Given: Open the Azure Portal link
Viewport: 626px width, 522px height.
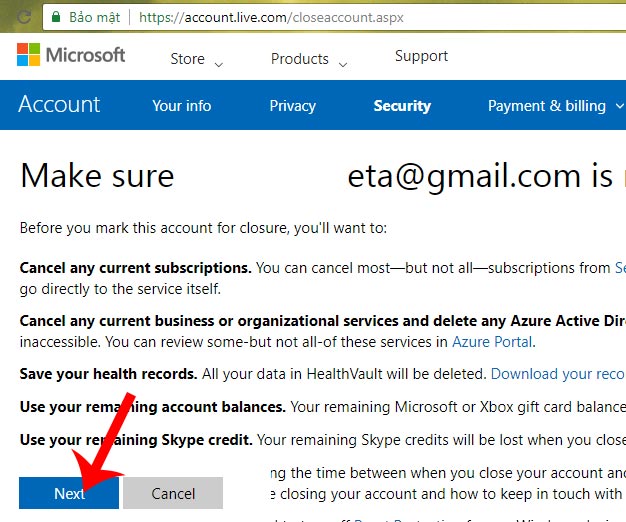Looking at the screenshot, I should 493,342.
